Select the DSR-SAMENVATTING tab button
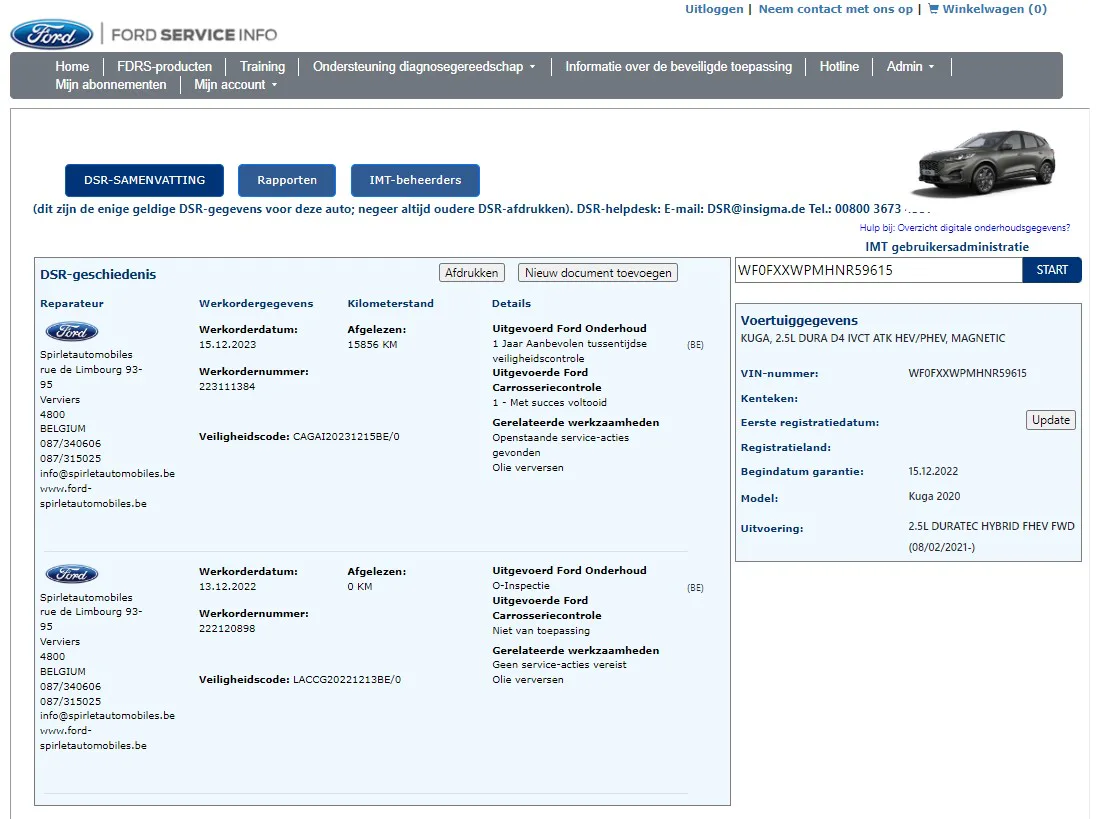 145,180
